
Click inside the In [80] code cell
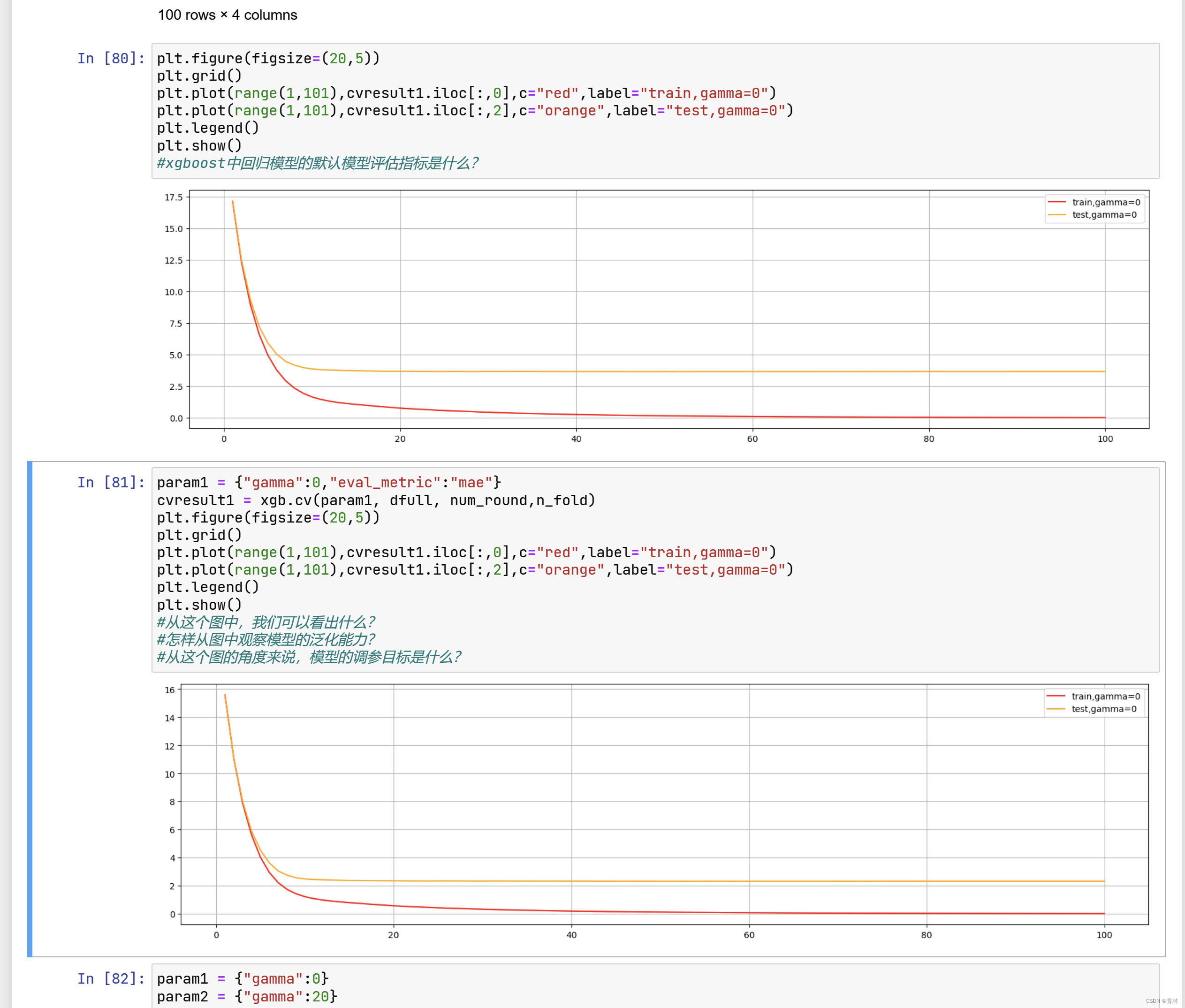click(655, 110)
